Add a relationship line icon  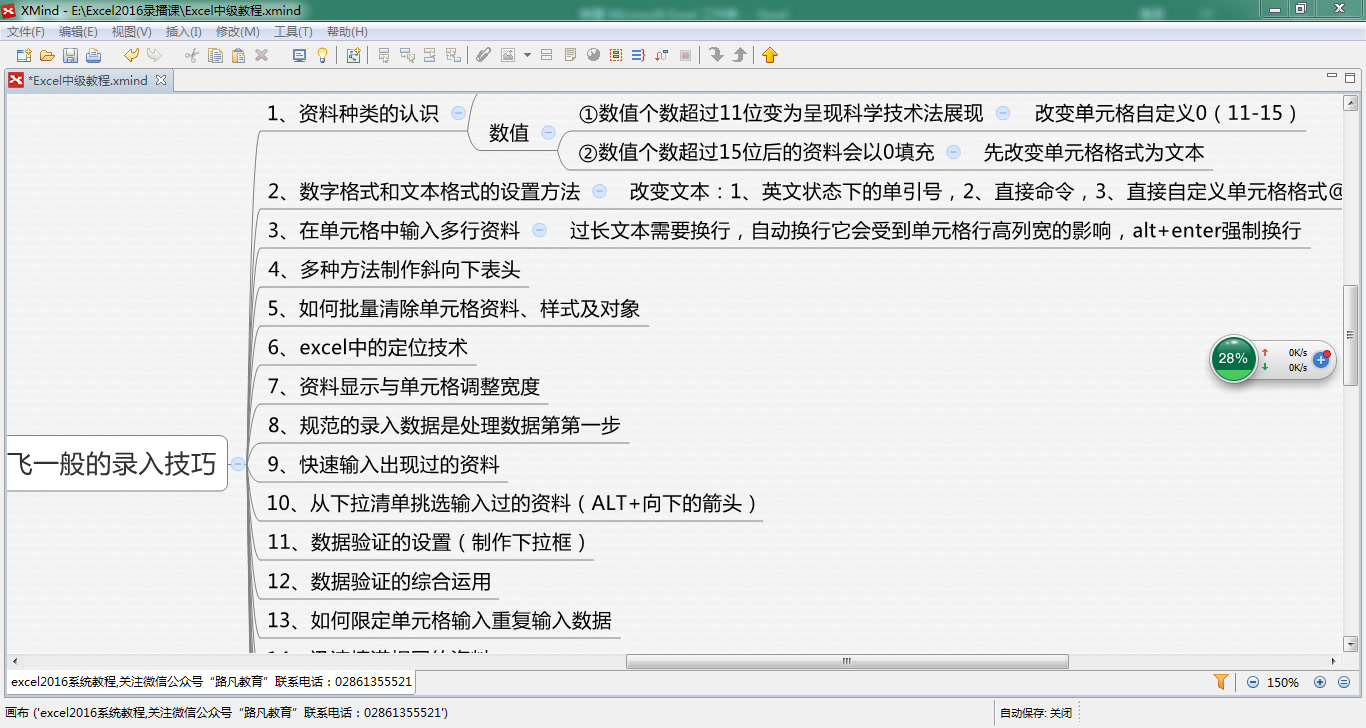click(x=662, y=55)
